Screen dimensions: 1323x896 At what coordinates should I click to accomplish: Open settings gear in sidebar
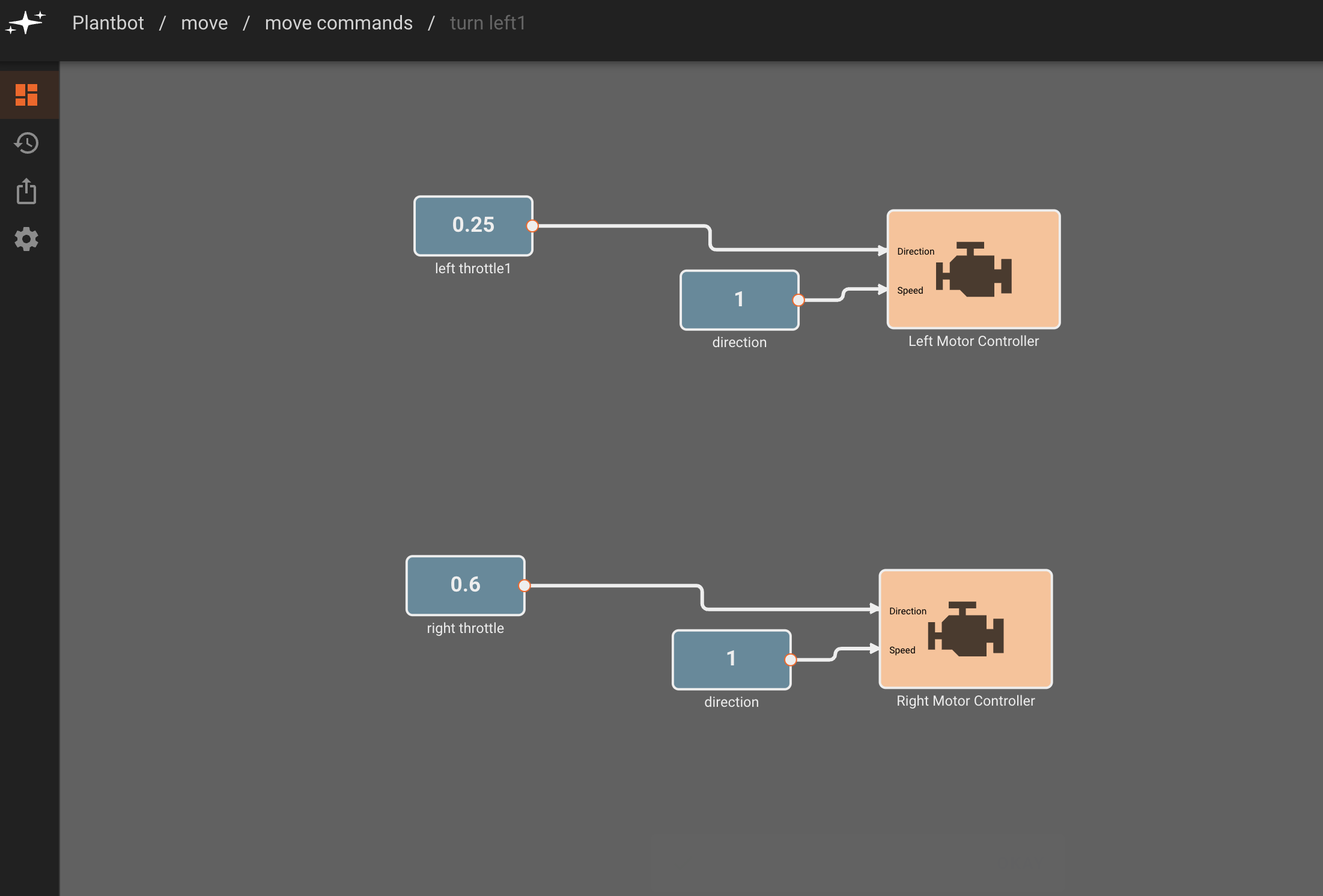coord(26,239)
